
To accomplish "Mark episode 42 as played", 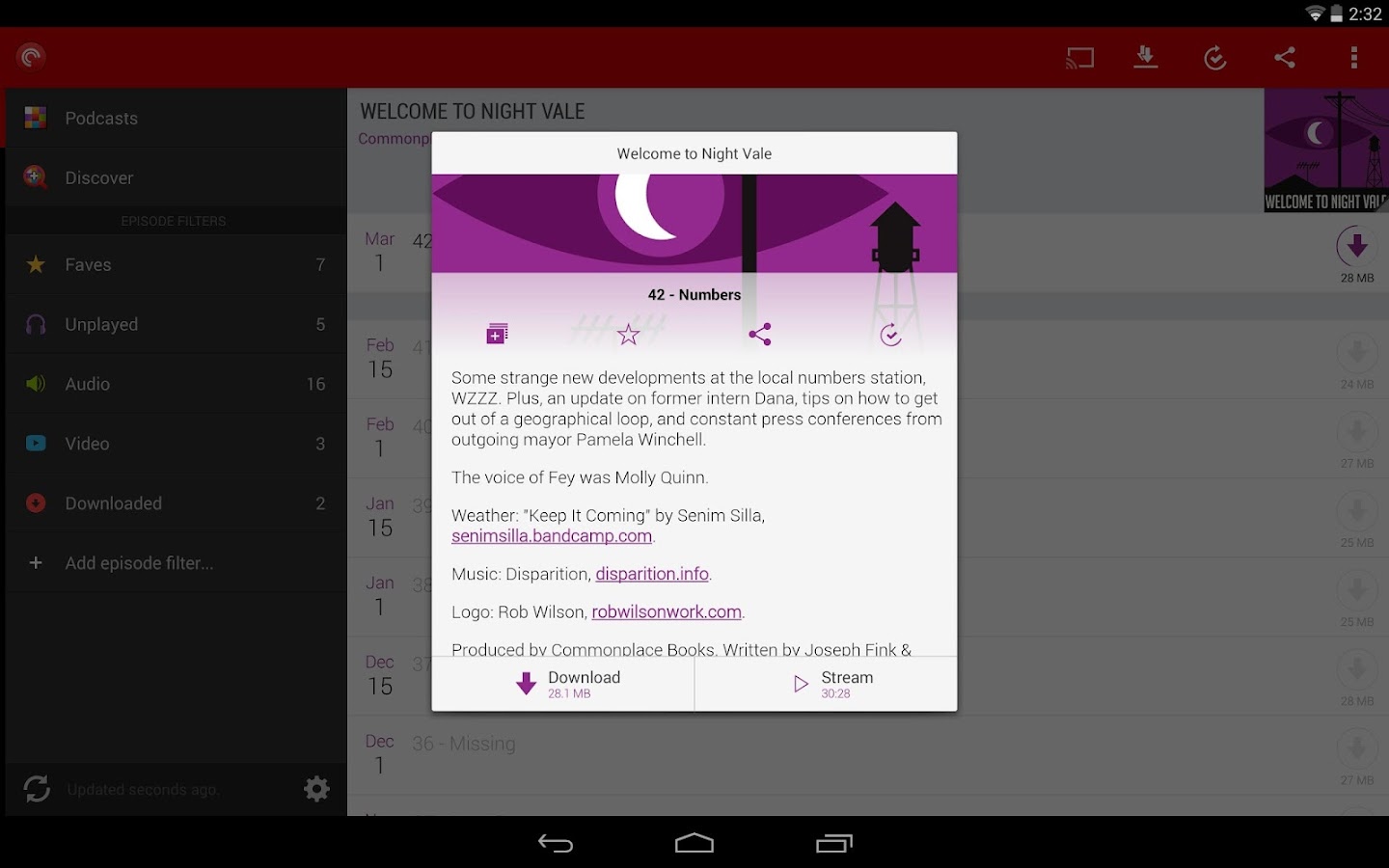I will (890, 335).
